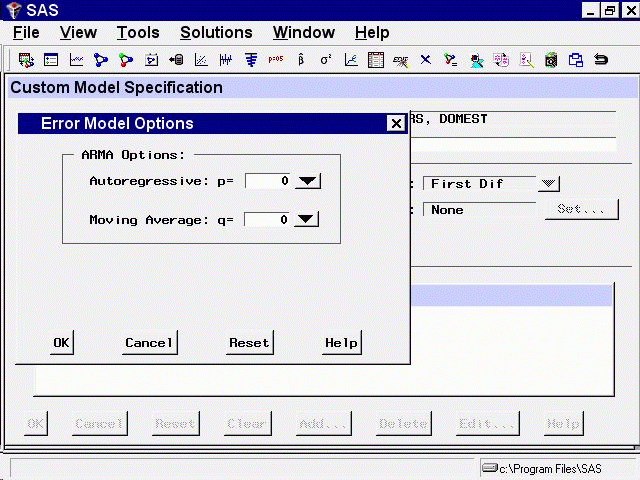Open the Tools menu

tap(138, 33)
